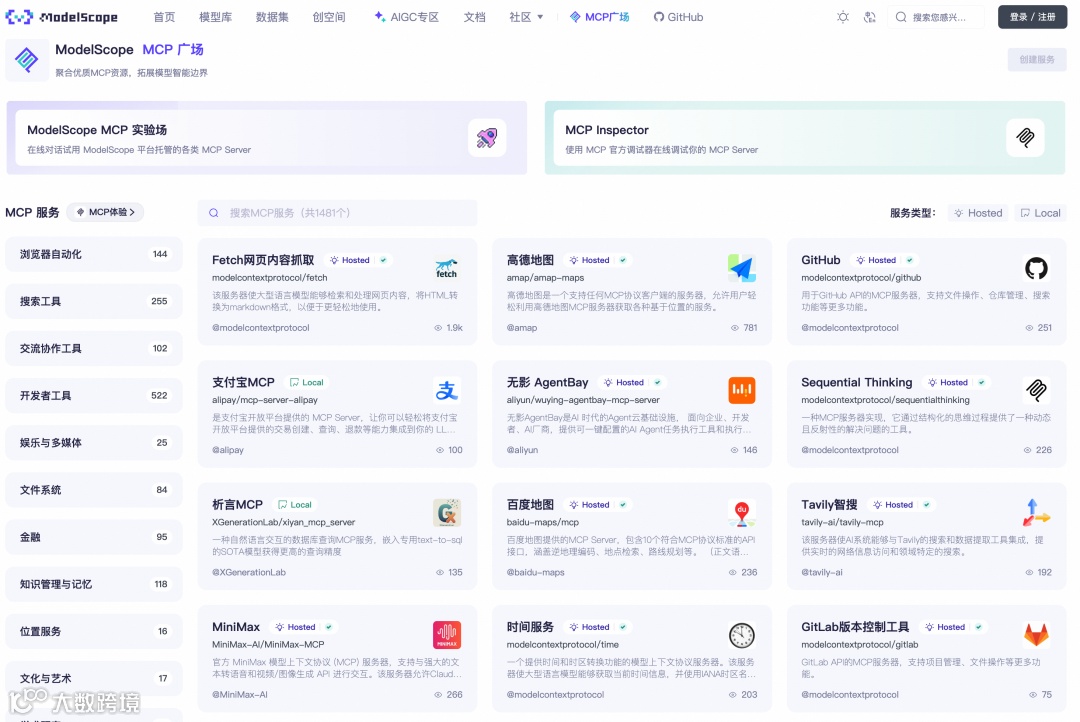This screenshot has height=722, width=1080.
Task: Click path modelcontextprotocol/time
Action: (x=563, y=645)
